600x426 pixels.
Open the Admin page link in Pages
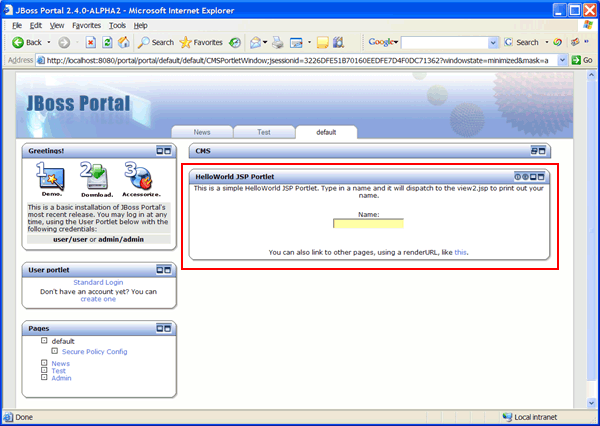(61, 378)
